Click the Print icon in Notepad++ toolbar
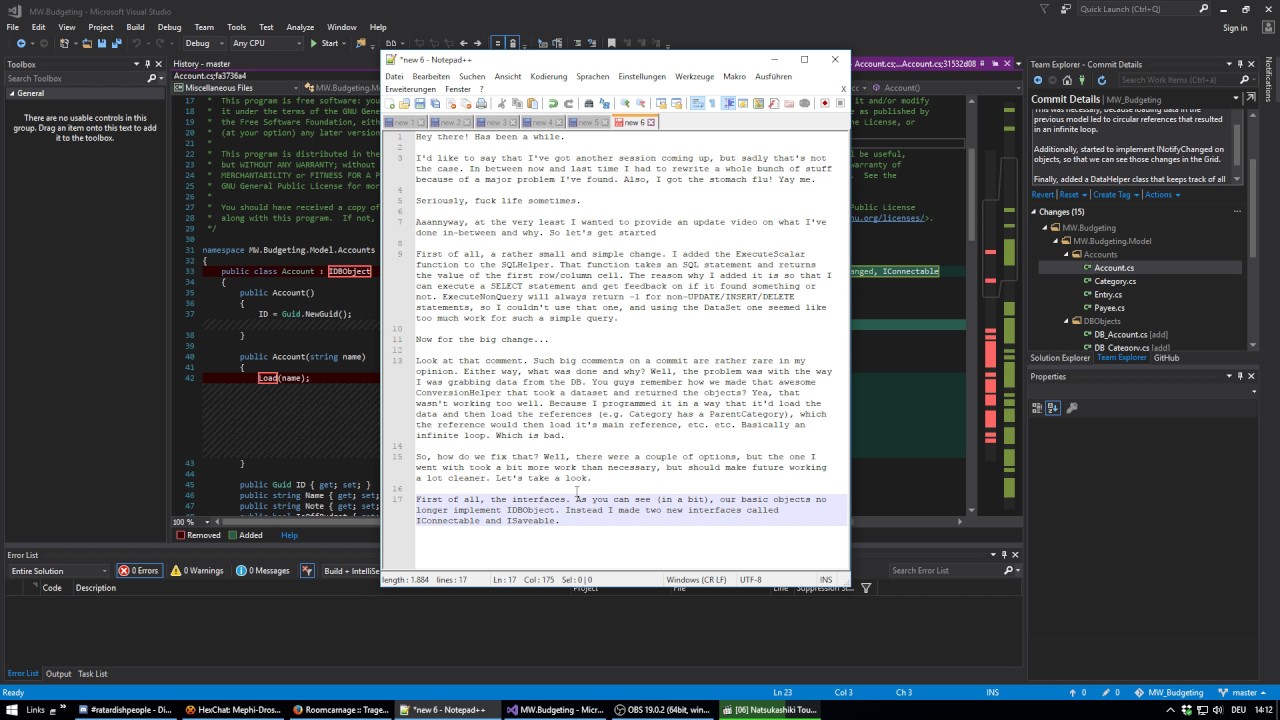 pyautogui.click(x=481, y=103)
